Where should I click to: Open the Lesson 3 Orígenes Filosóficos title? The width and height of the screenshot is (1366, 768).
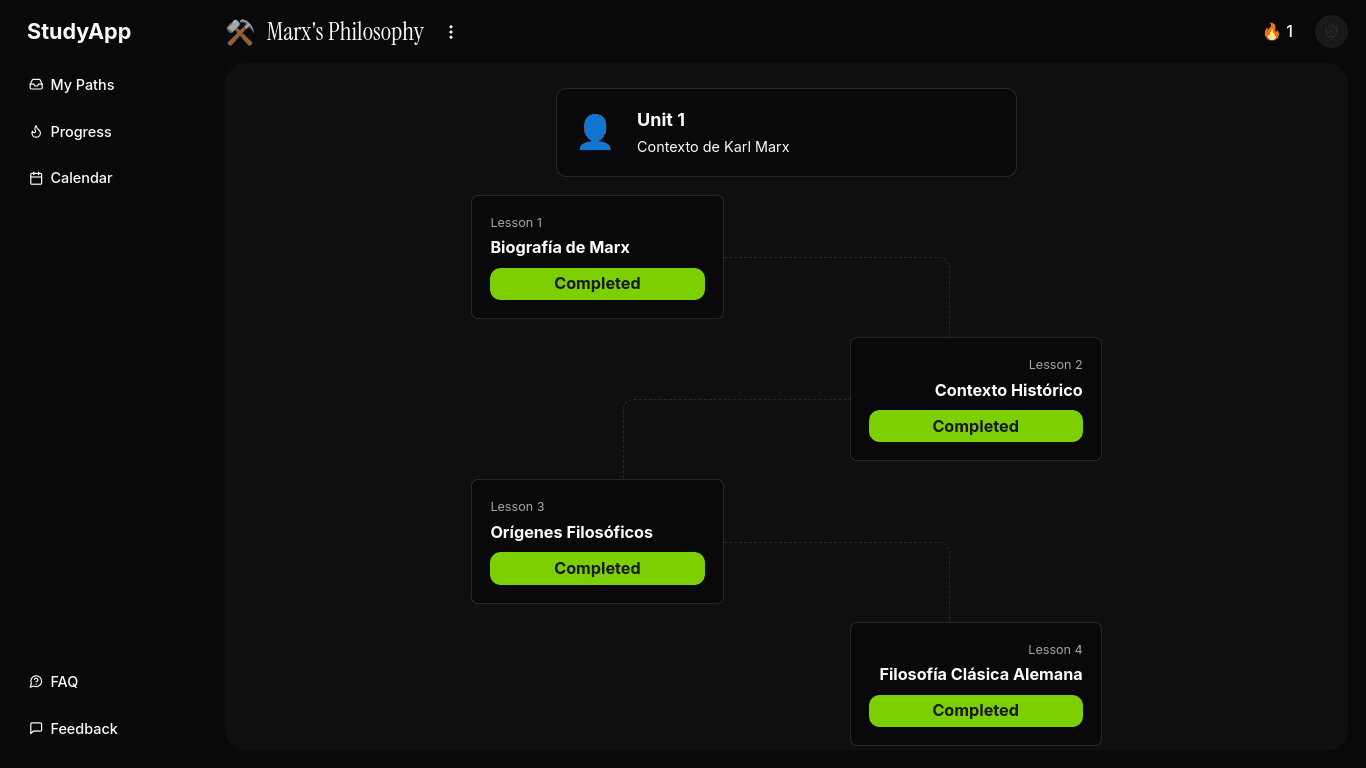[x=571, y=532]
